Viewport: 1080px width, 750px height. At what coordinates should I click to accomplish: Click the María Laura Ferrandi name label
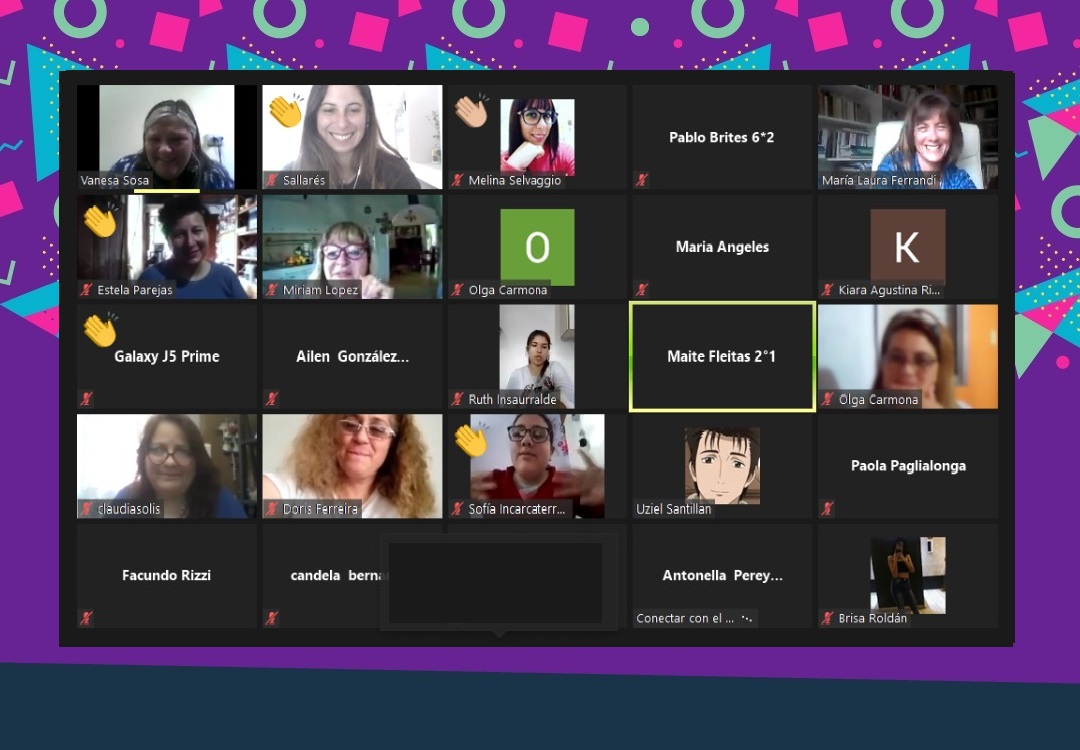[x=878, y=181]
